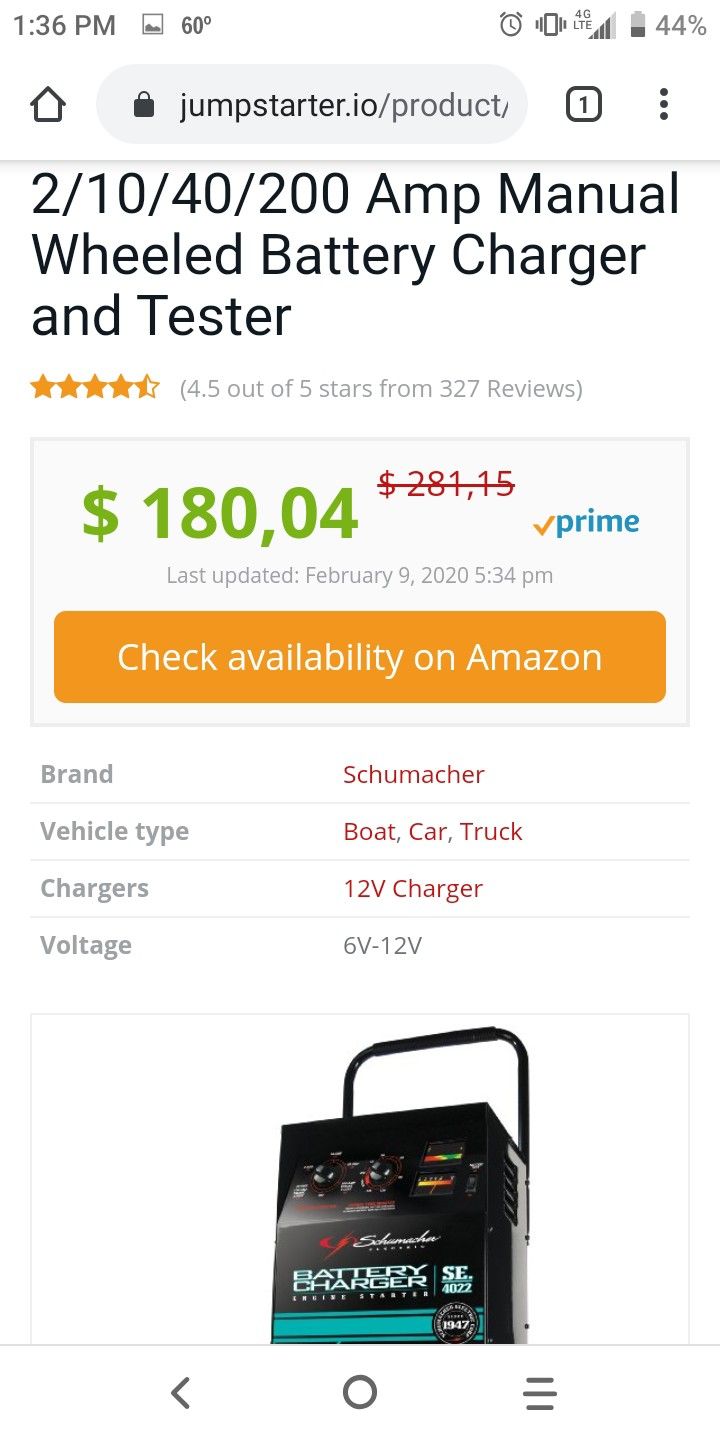This screenshot has width=720, height=1440.
Task: Follow the Boat vehicle type link
Action: (369, 831)
